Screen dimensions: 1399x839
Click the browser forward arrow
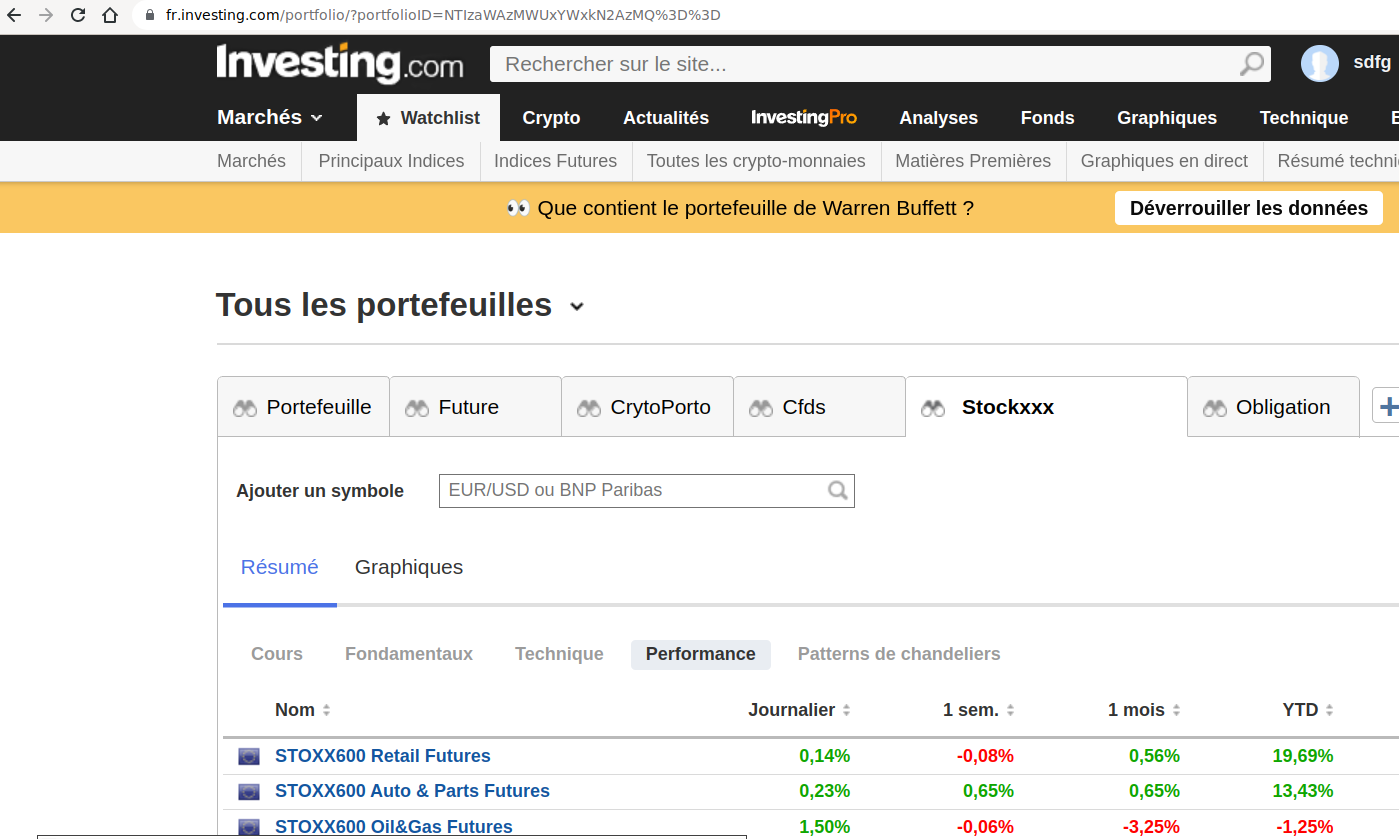(46, 15)
